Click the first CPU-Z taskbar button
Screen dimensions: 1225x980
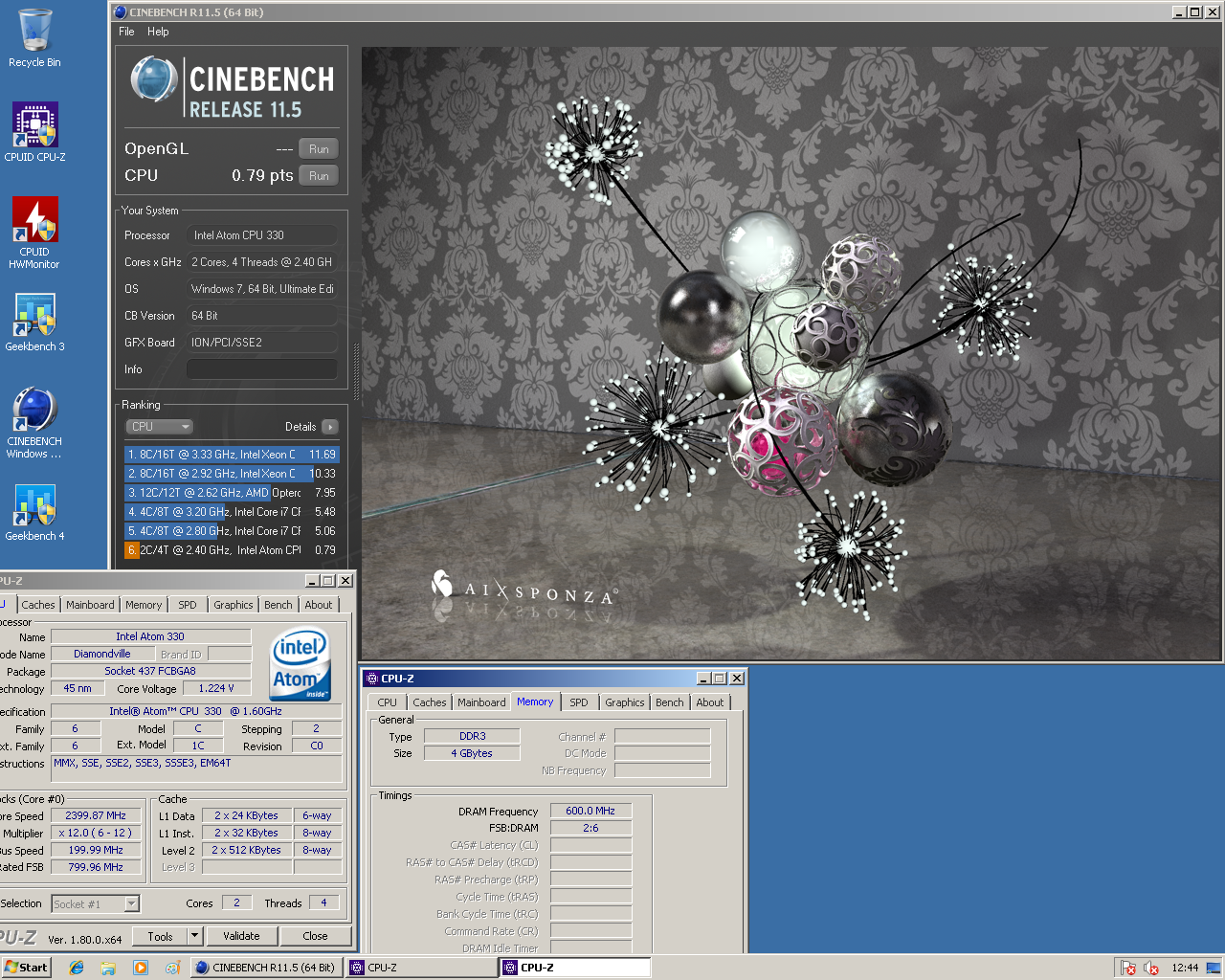[x=421, y=968]
